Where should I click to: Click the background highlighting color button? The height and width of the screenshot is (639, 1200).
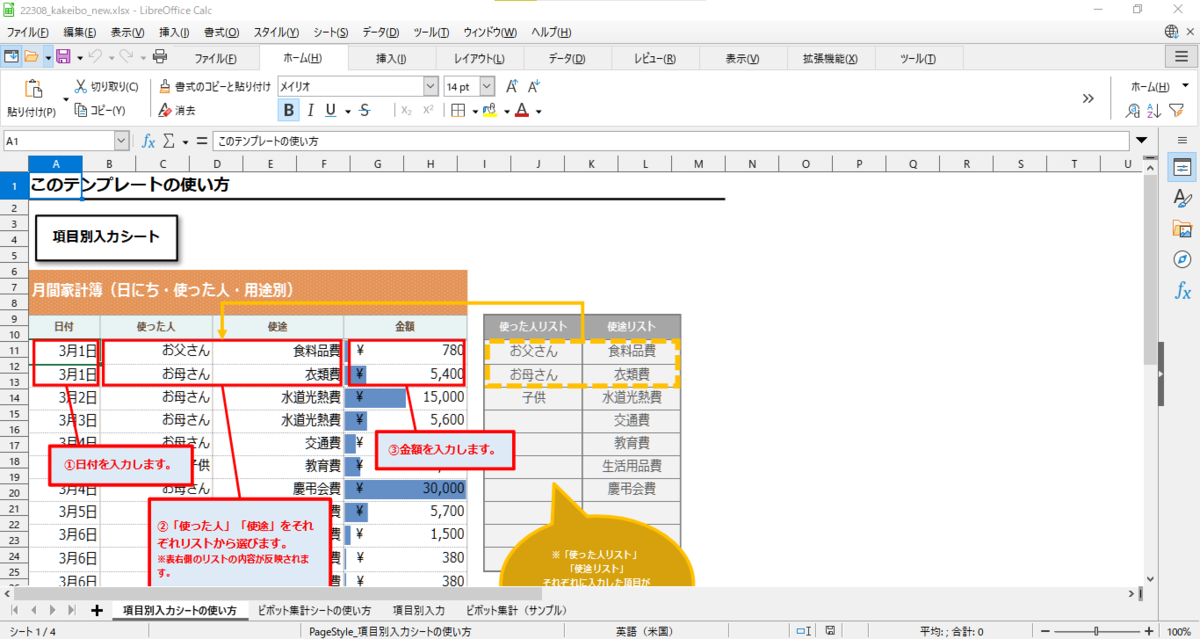pos(490,111)
